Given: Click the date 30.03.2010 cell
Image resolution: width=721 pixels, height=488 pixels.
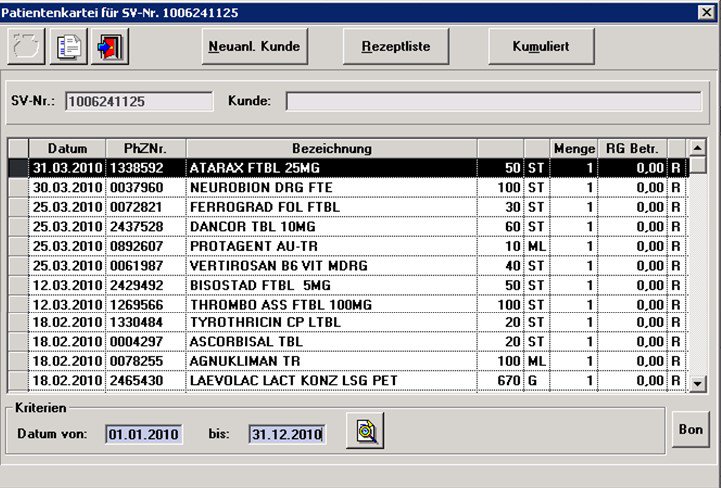Looking at the screenshot, I should tap(67, 188).
